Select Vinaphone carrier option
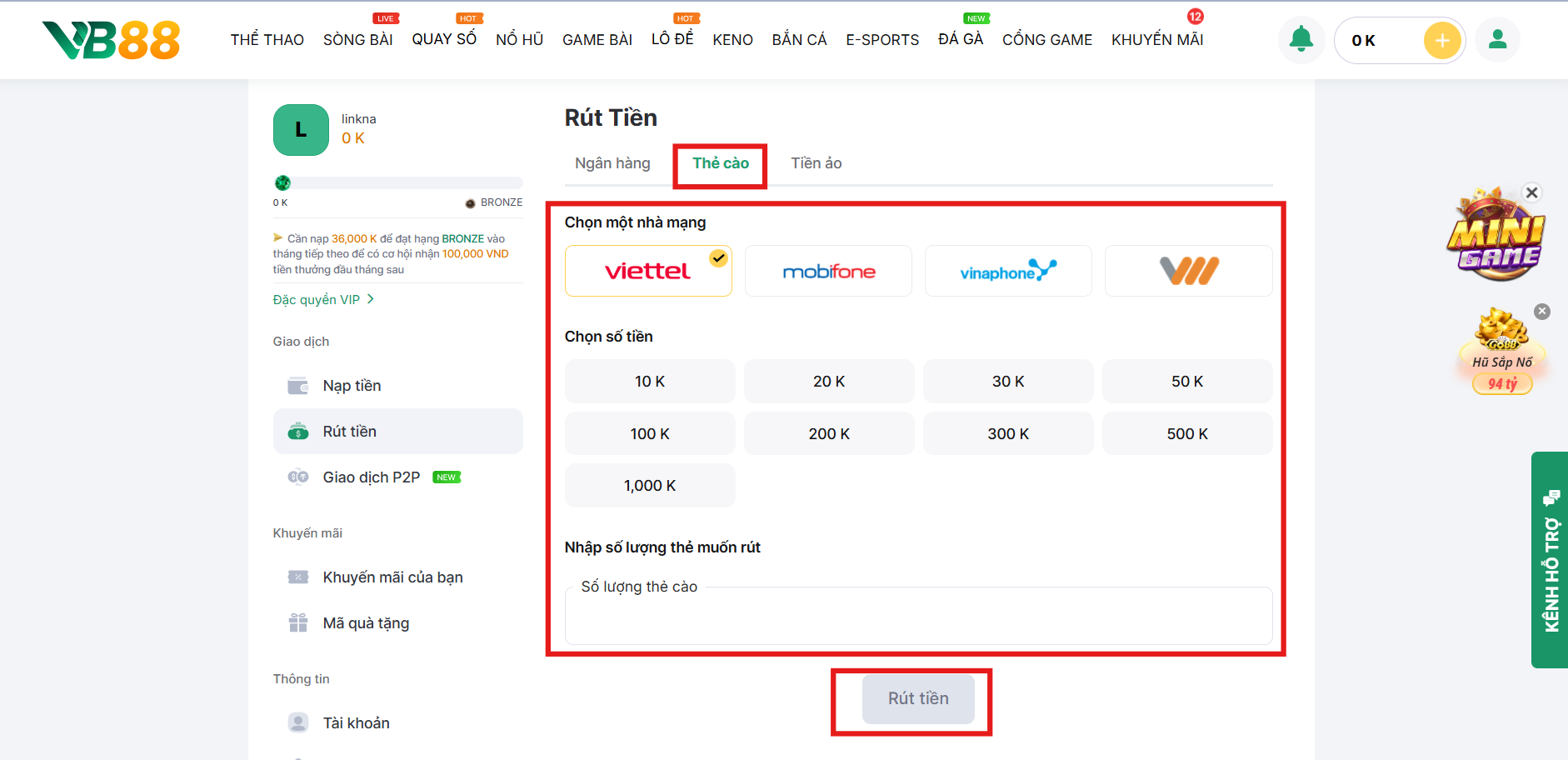Viewport: 1568px width, 760px height. (1008, 271)
